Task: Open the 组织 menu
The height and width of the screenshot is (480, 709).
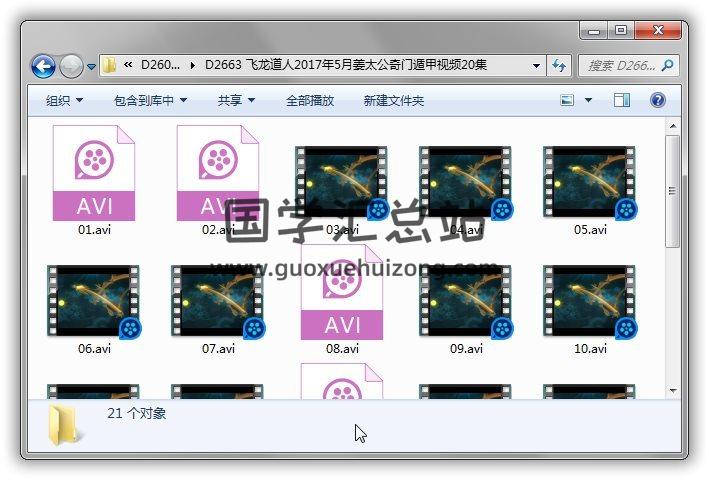Action: 64,100
